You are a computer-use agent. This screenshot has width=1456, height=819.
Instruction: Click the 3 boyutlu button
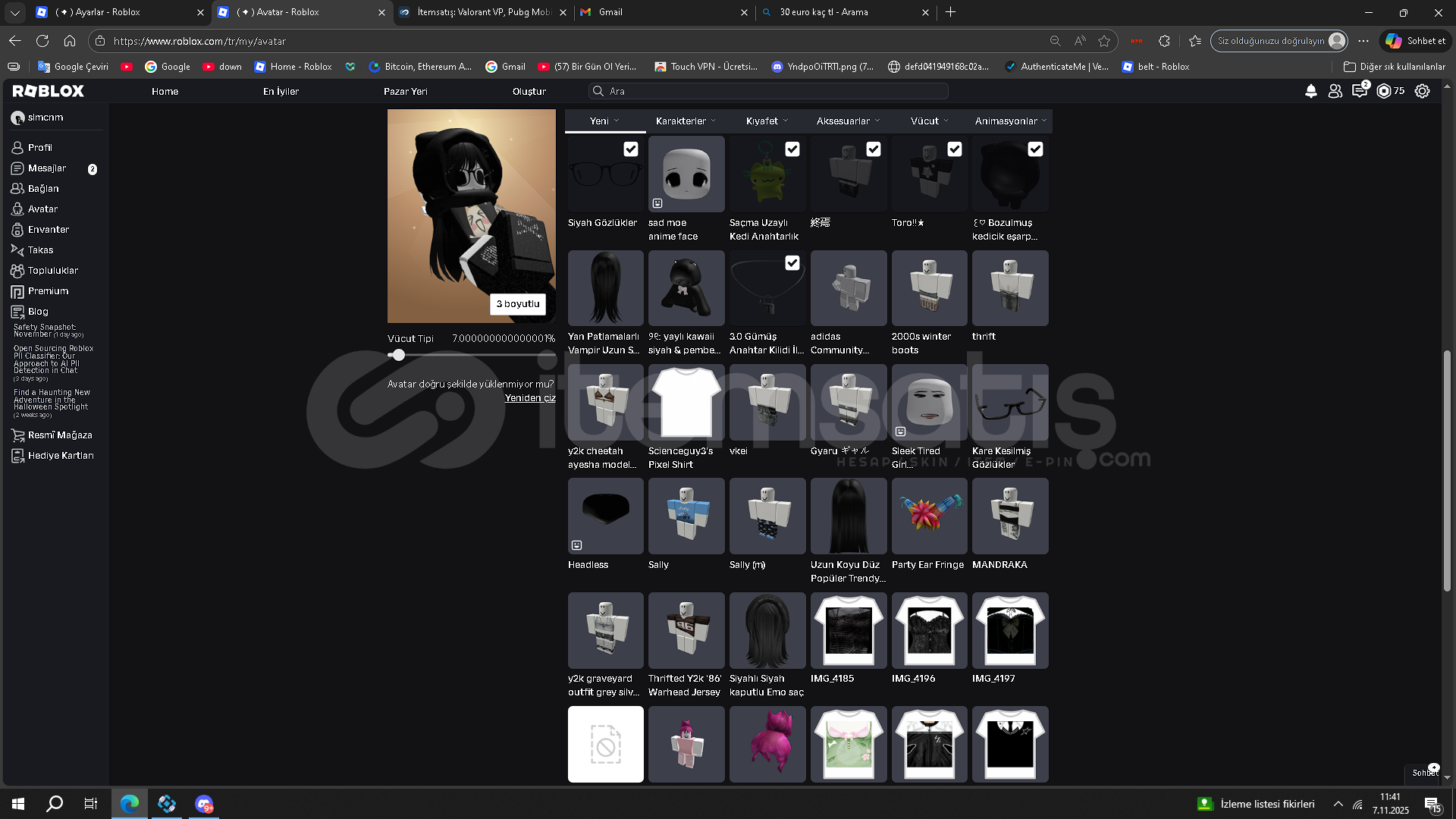tap(518, 303)
